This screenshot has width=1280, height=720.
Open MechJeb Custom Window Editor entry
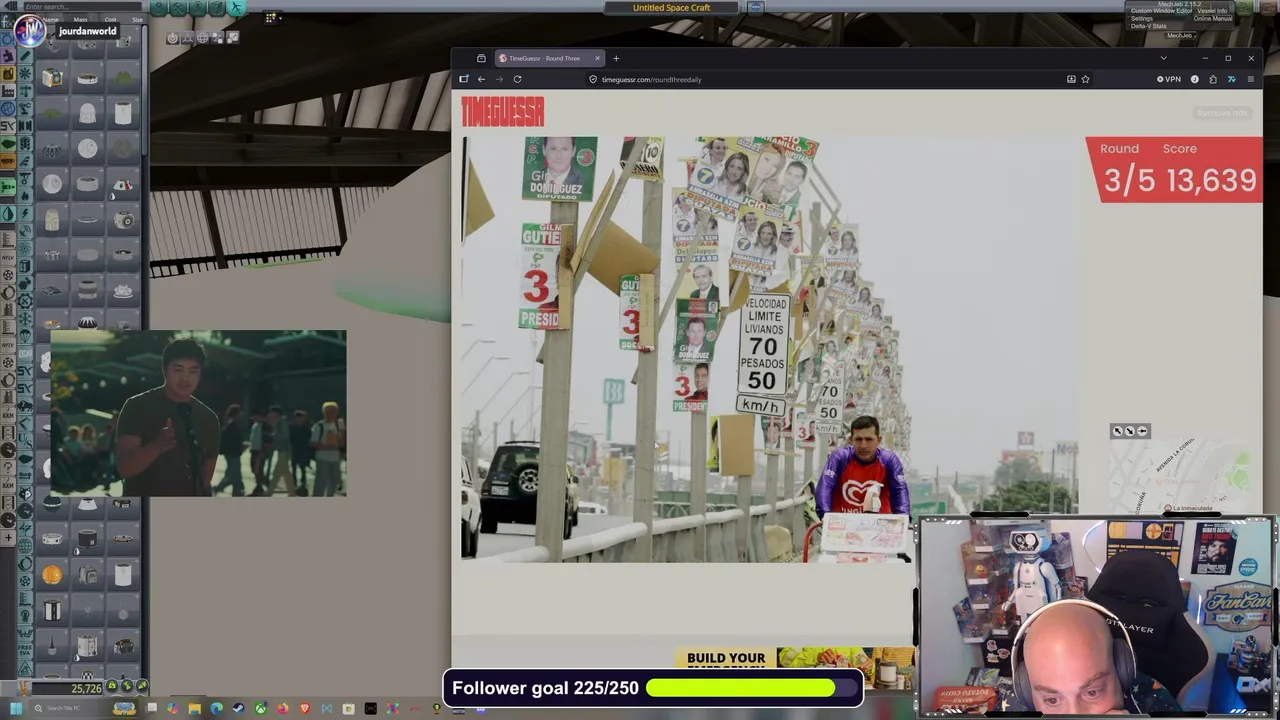[x=1161, y=11]
